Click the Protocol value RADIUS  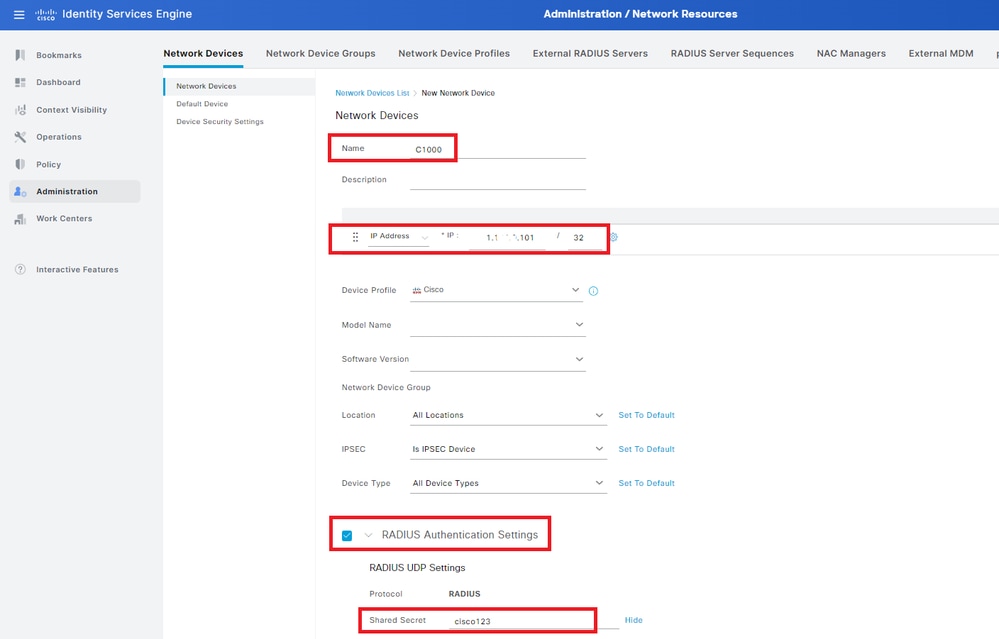coord(464,594)
